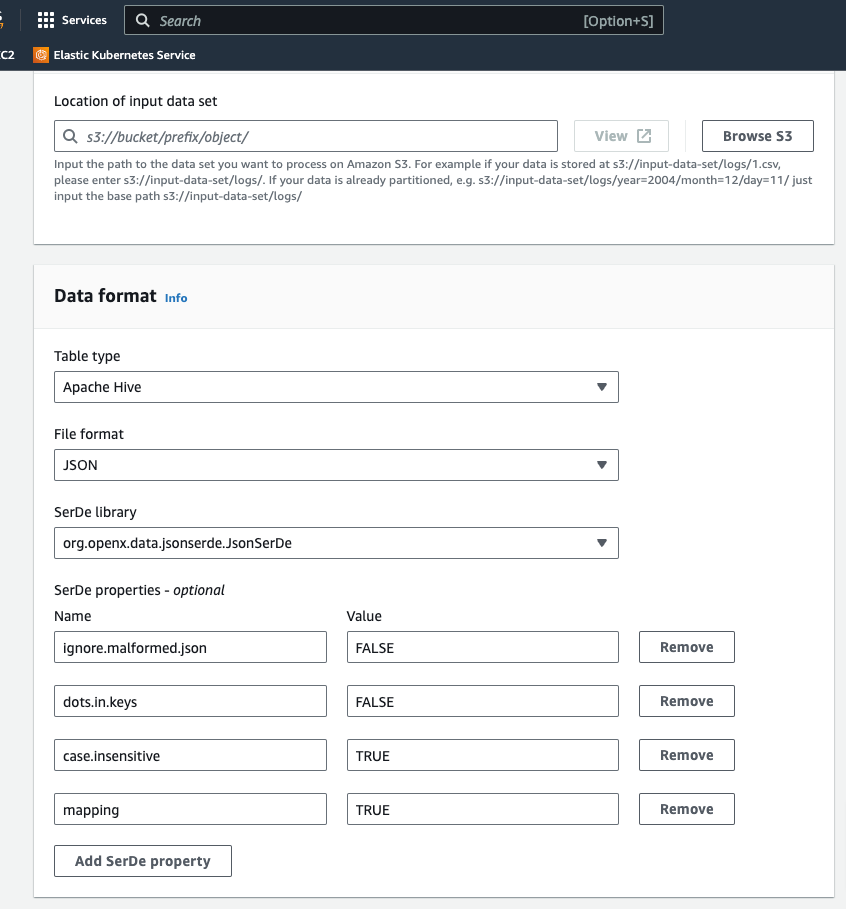Image resolution: width=846 pixels, height=909 pixels.
Task: Click the Browse S3 button
Action: pyautogui.click(x=757, y=136)
